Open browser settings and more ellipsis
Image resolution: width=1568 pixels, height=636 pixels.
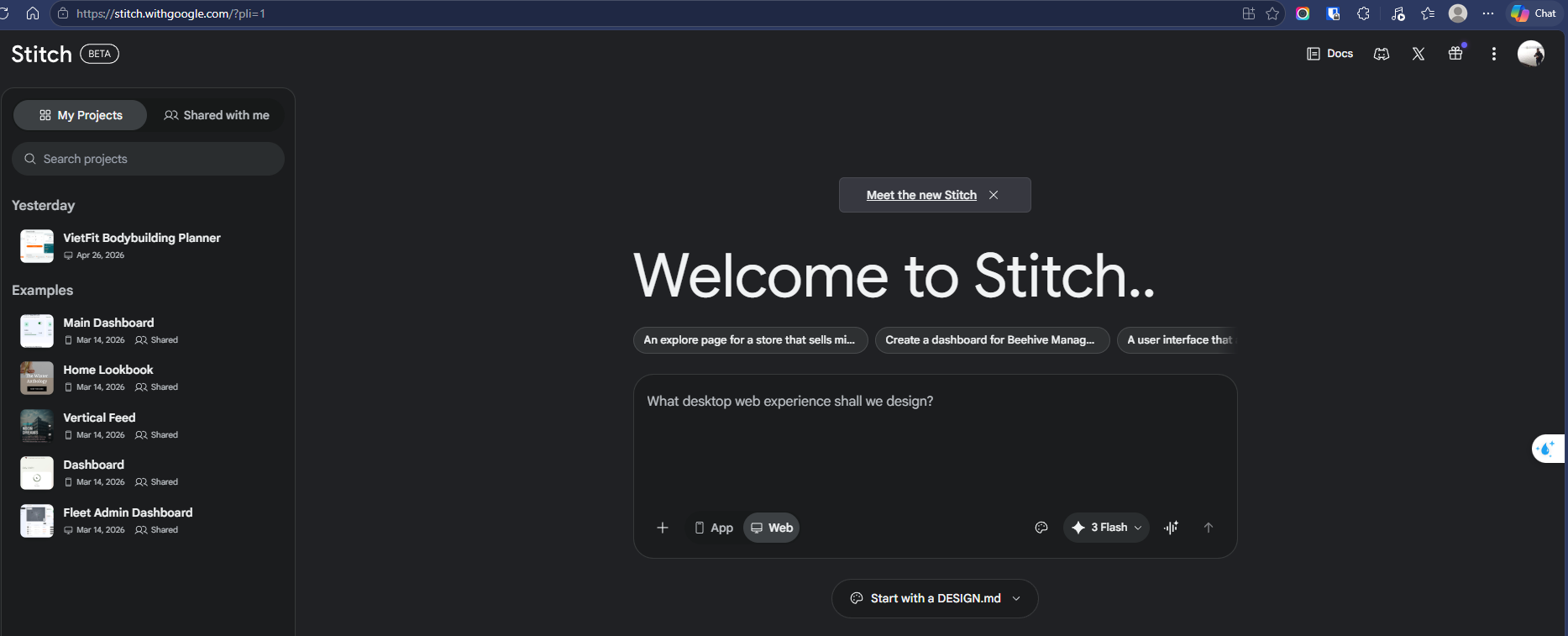click(1488, 13)
